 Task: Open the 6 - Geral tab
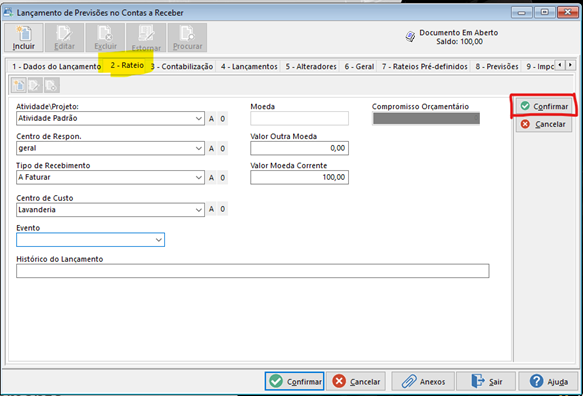359,67
